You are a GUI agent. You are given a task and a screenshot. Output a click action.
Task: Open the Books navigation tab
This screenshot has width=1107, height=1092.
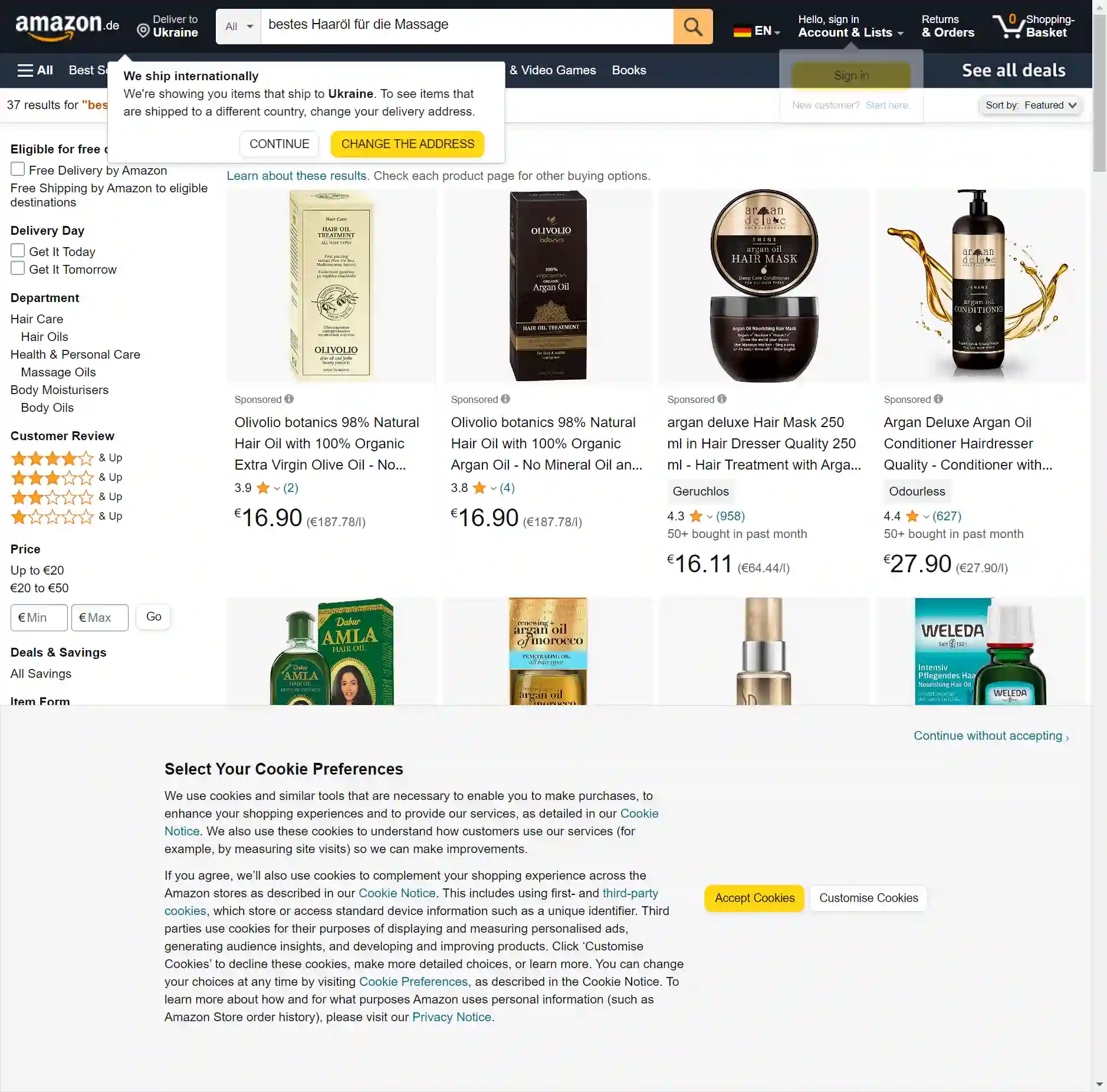click(629, 70)
